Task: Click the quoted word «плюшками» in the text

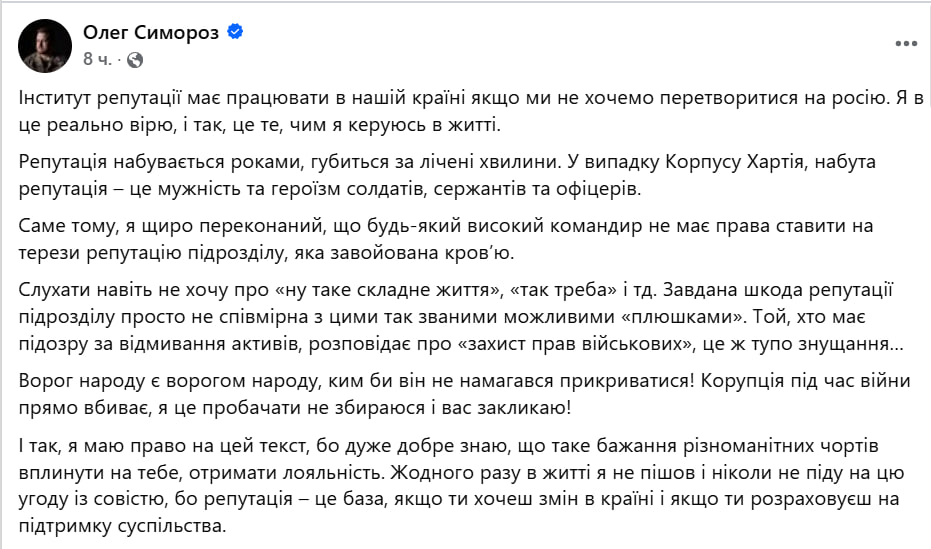Action: (683, 317)
